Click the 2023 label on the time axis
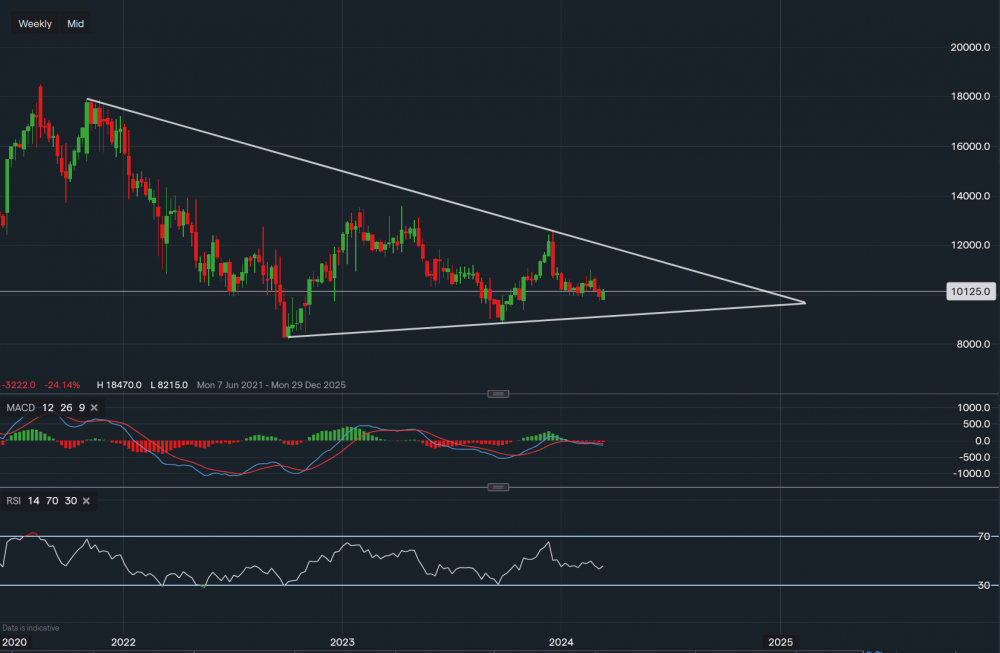 click(342, 641)
